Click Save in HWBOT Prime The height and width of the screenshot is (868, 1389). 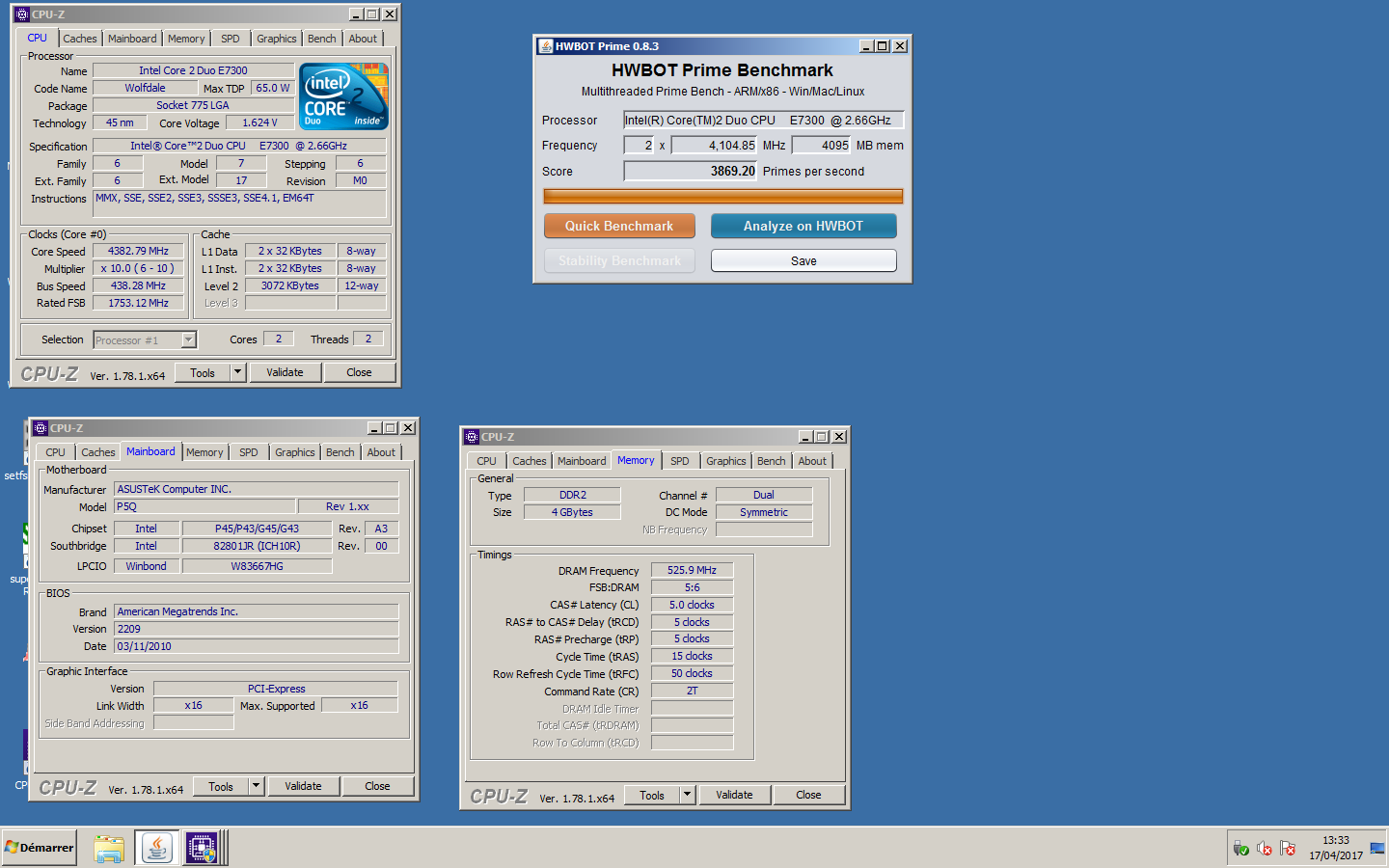click(803, 260)
